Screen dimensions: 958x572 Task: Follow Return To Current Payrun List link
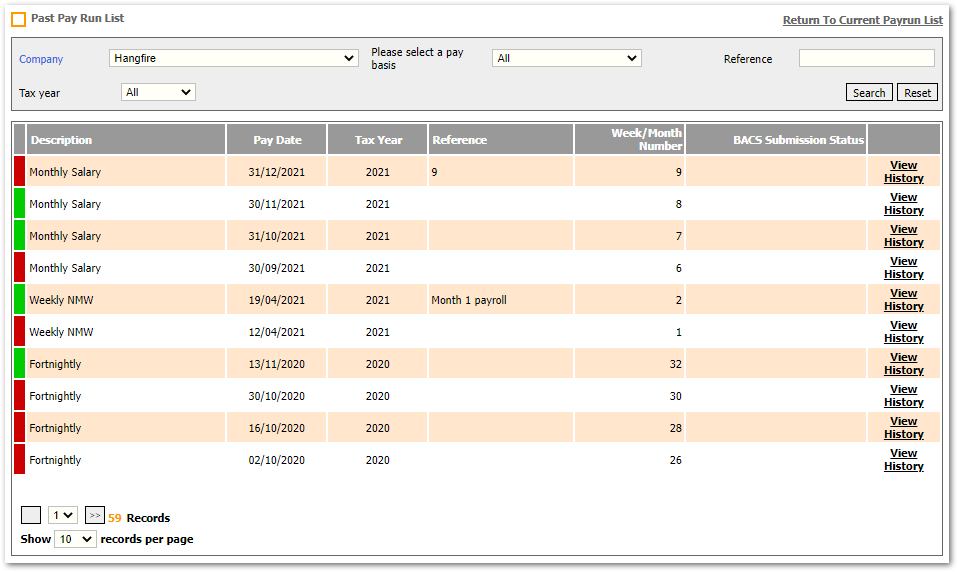(862, 20)
